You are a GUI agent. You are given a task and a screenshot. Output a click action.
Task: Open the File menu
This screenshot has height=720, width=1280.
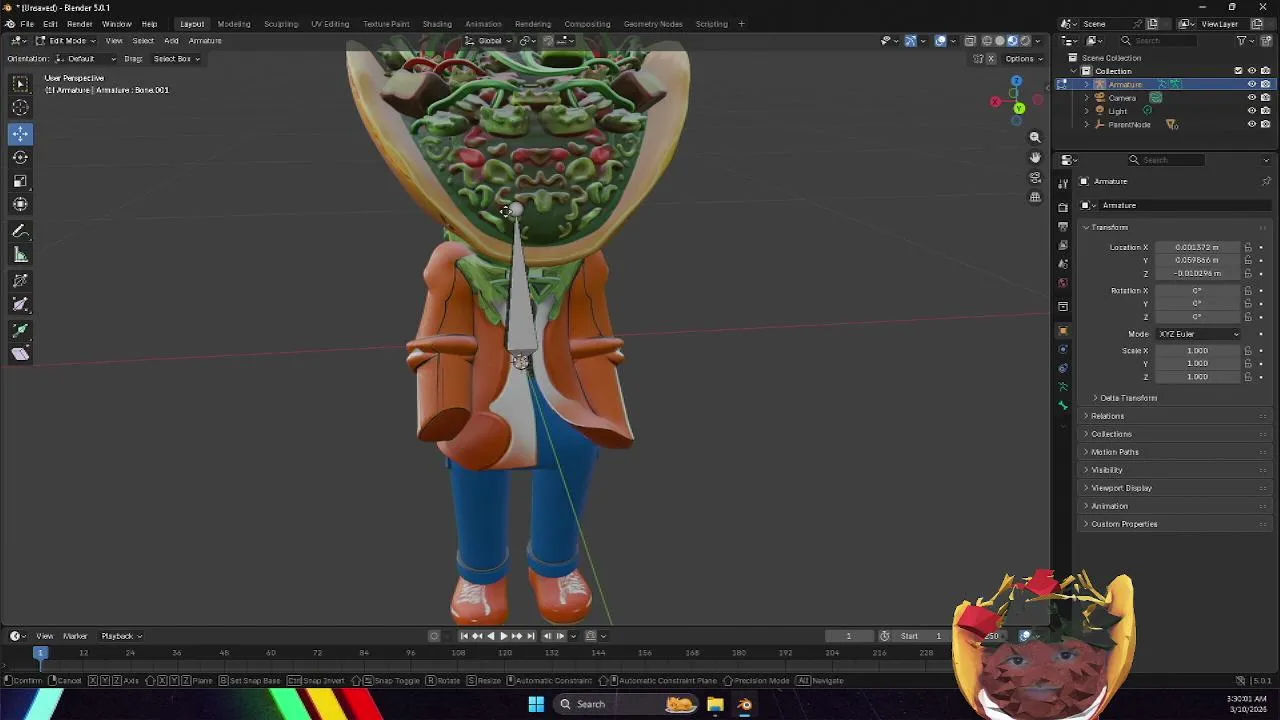(x=27, y=24)
